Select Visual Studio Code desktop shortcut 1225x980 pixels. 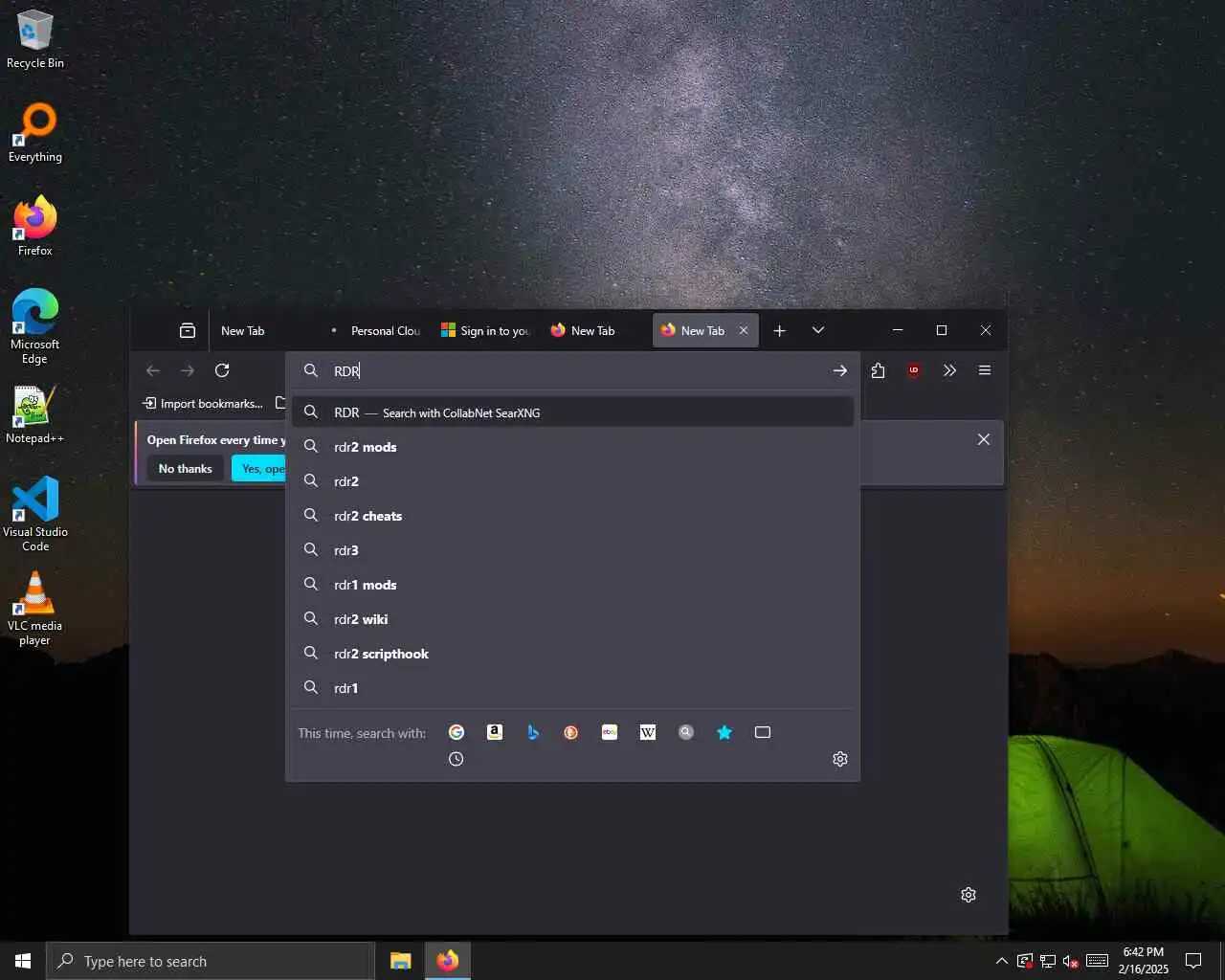(x=35, y=514)
